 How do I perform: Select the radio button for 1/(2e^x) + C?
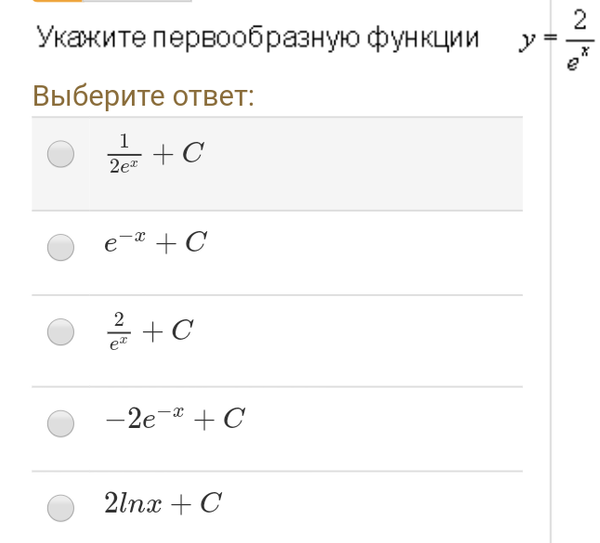click(x=61, y=154)
